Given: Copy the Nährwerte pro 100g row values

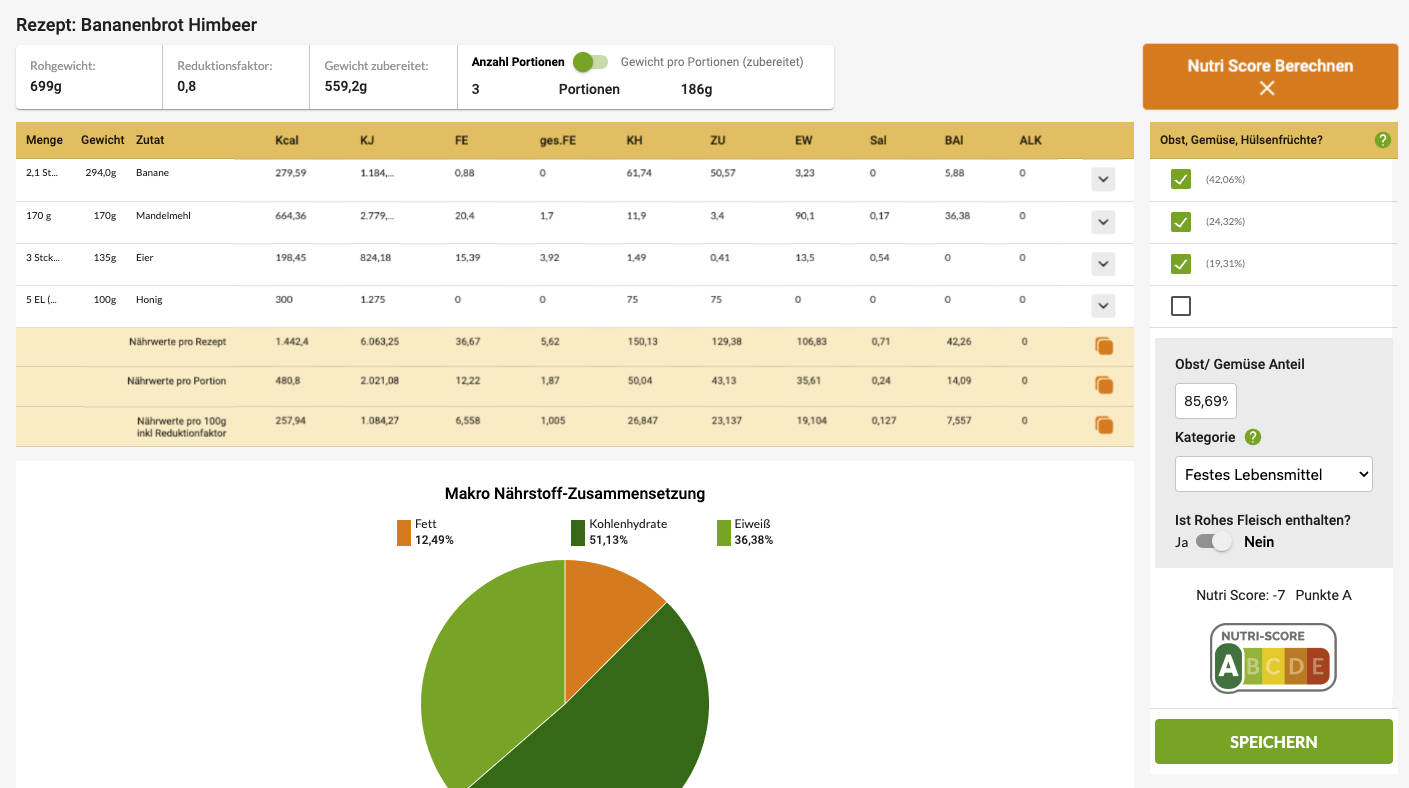Looking at the screenshot, I should 1104,425.
